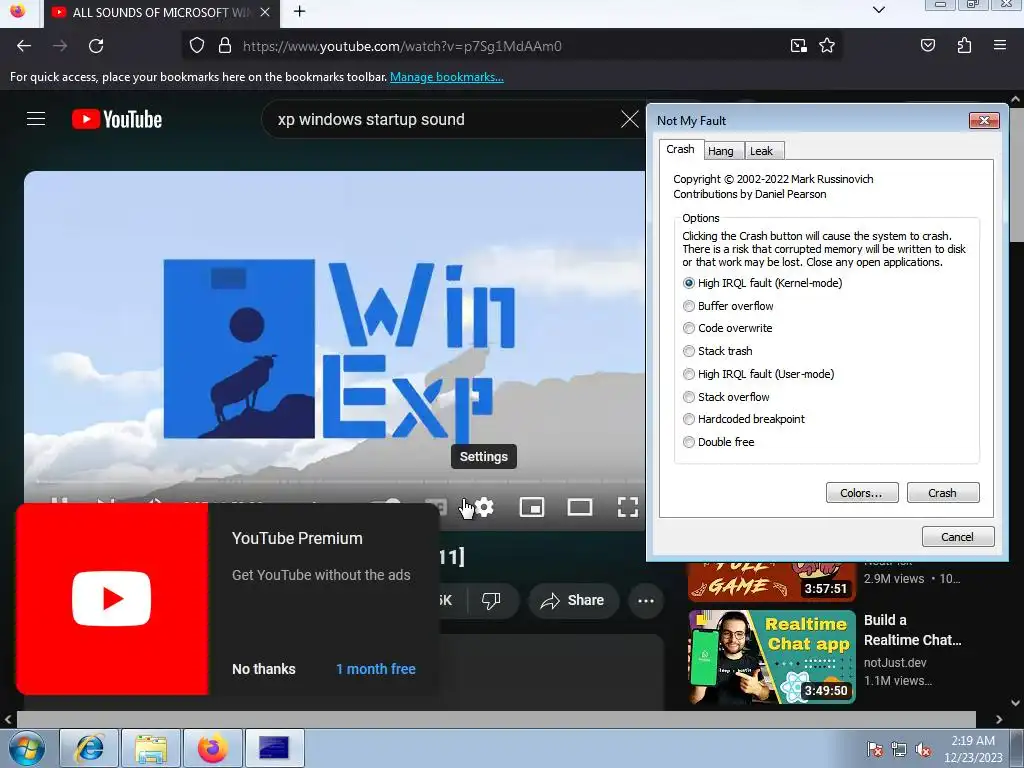This screenshot has width=1024, height=768.
Task: Bookmark this page with star icon
Action: (x=827, y=46)
